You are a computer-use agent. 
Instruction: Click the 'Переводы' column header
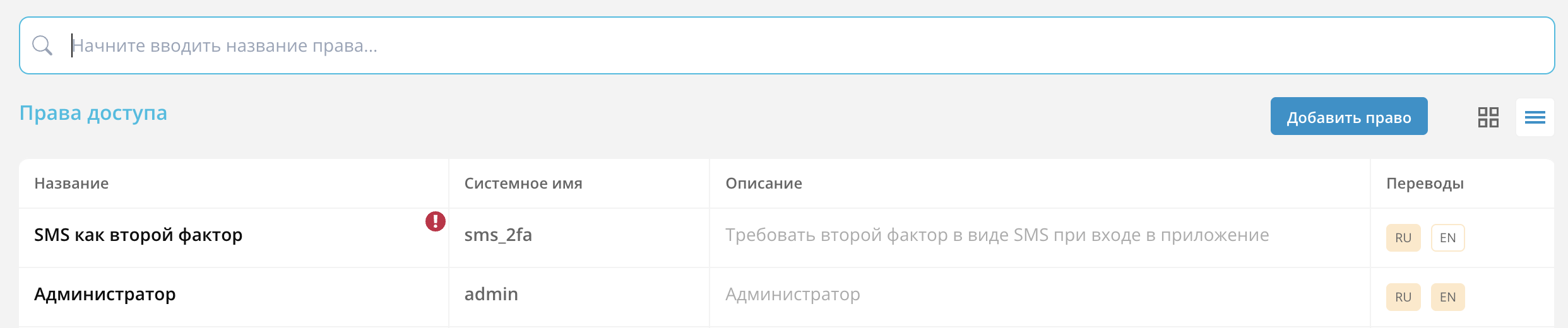coord(1425,184)
